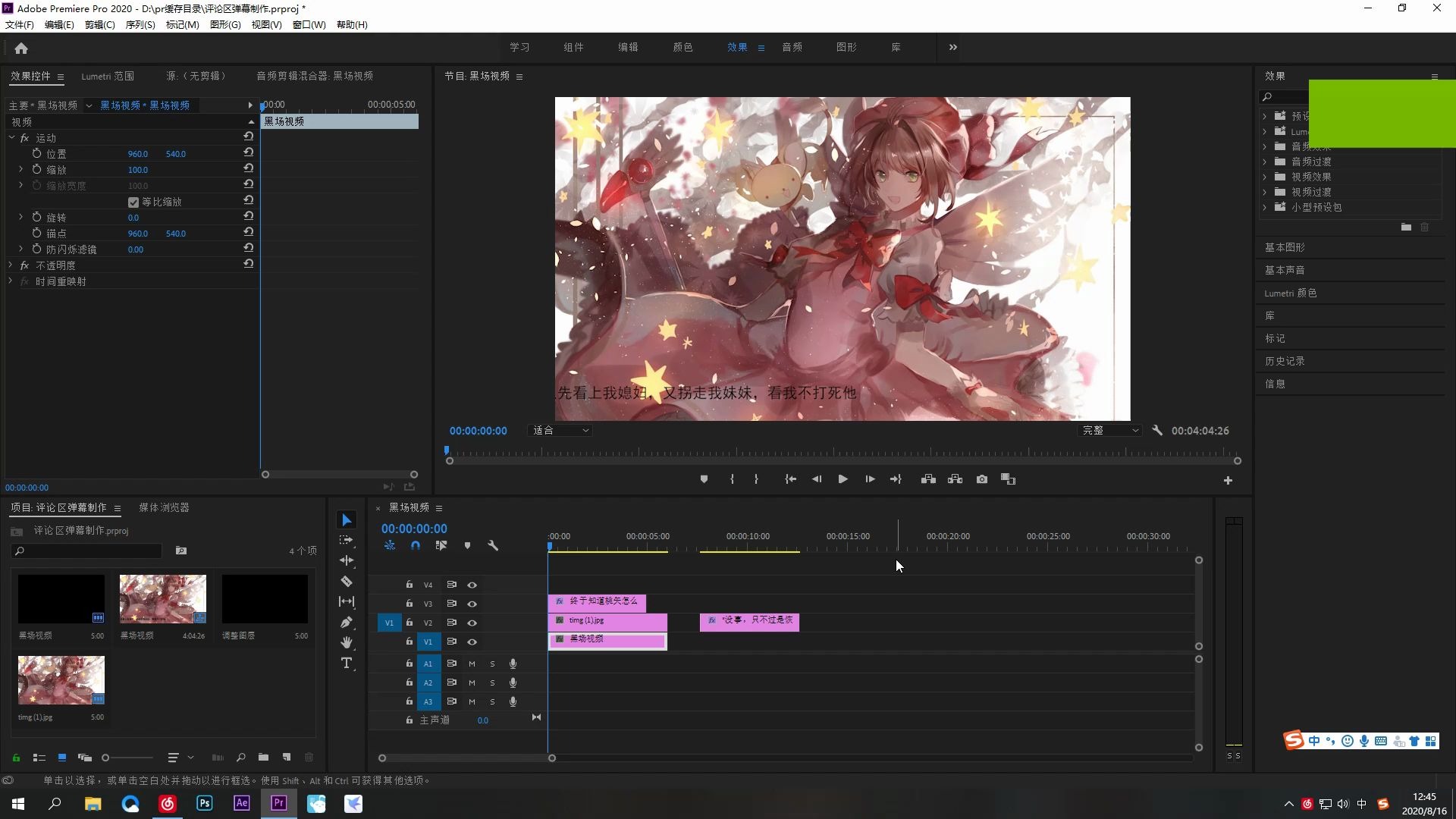
Task: Expand the 时间重映射 effect
Action: [11, 281]
